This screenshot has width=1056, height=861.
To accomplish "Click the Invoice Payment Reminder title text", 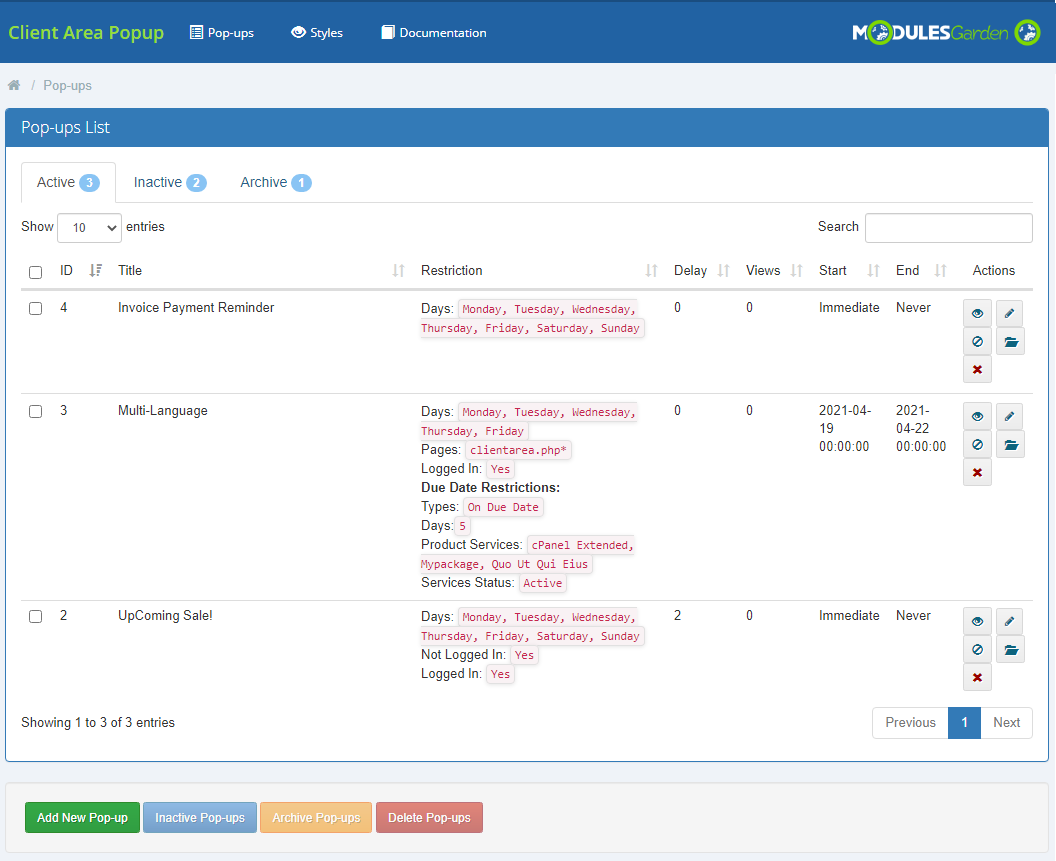I will point(196,308).
